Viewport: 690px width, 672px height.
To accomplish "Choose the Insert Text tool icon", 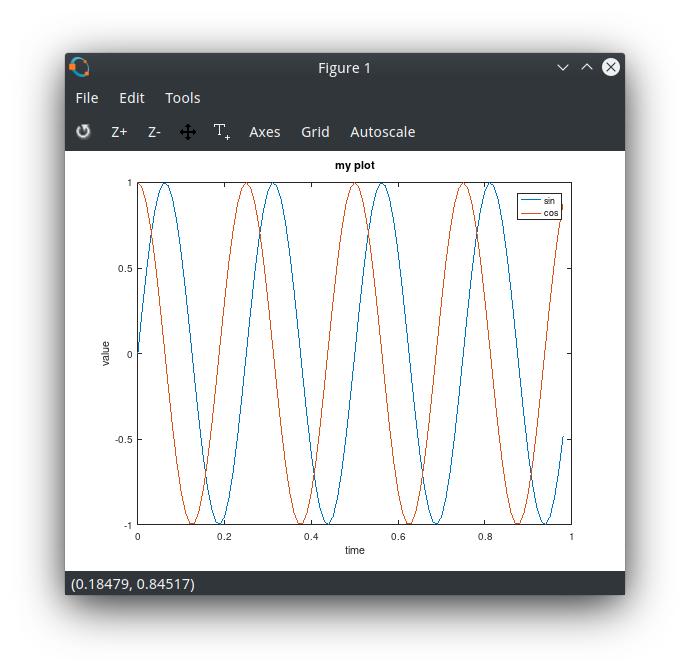I will pos(222,132).
